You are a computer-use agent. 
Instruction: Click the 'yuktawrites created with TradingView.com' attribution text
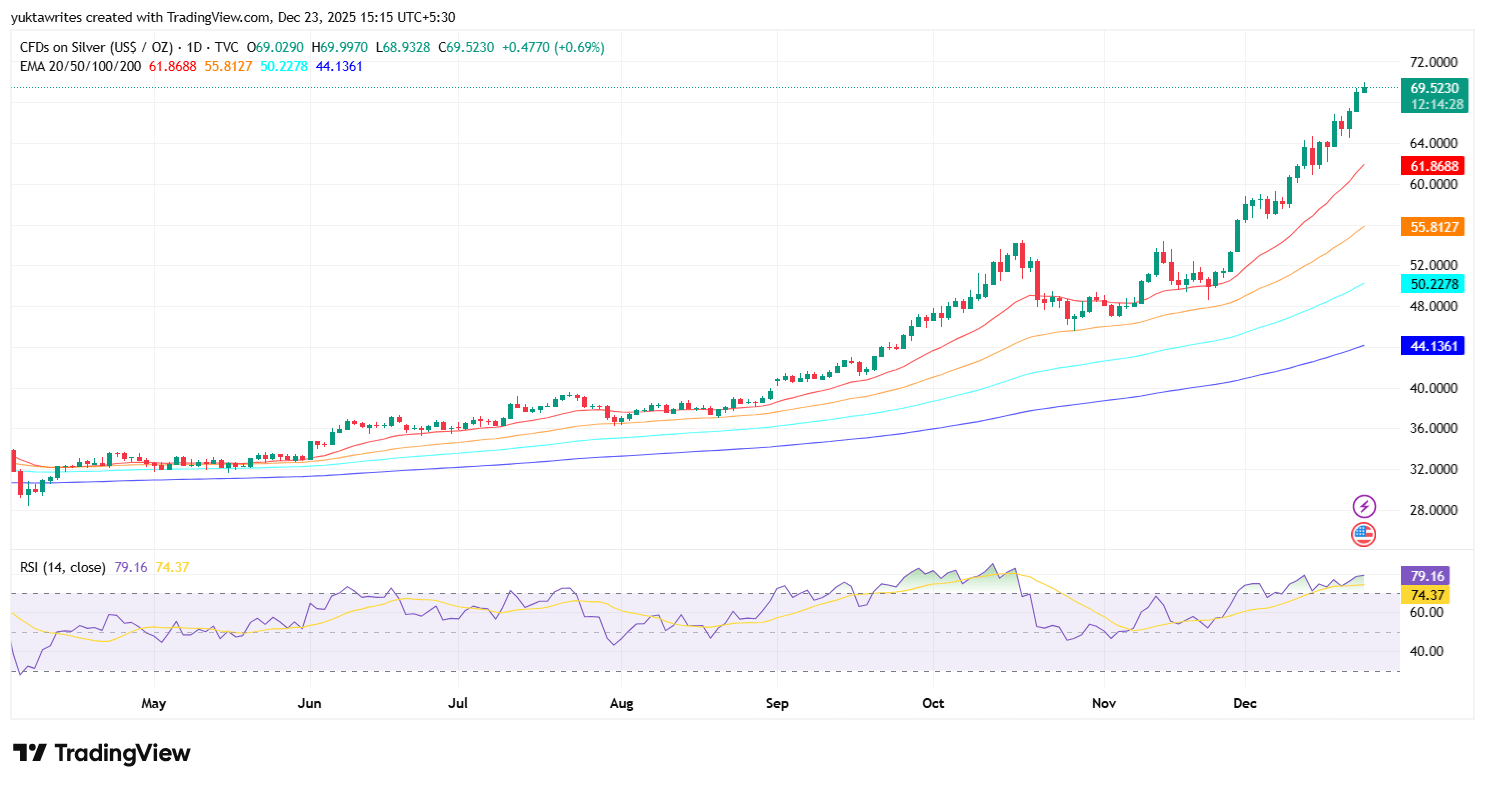(137, 16)
